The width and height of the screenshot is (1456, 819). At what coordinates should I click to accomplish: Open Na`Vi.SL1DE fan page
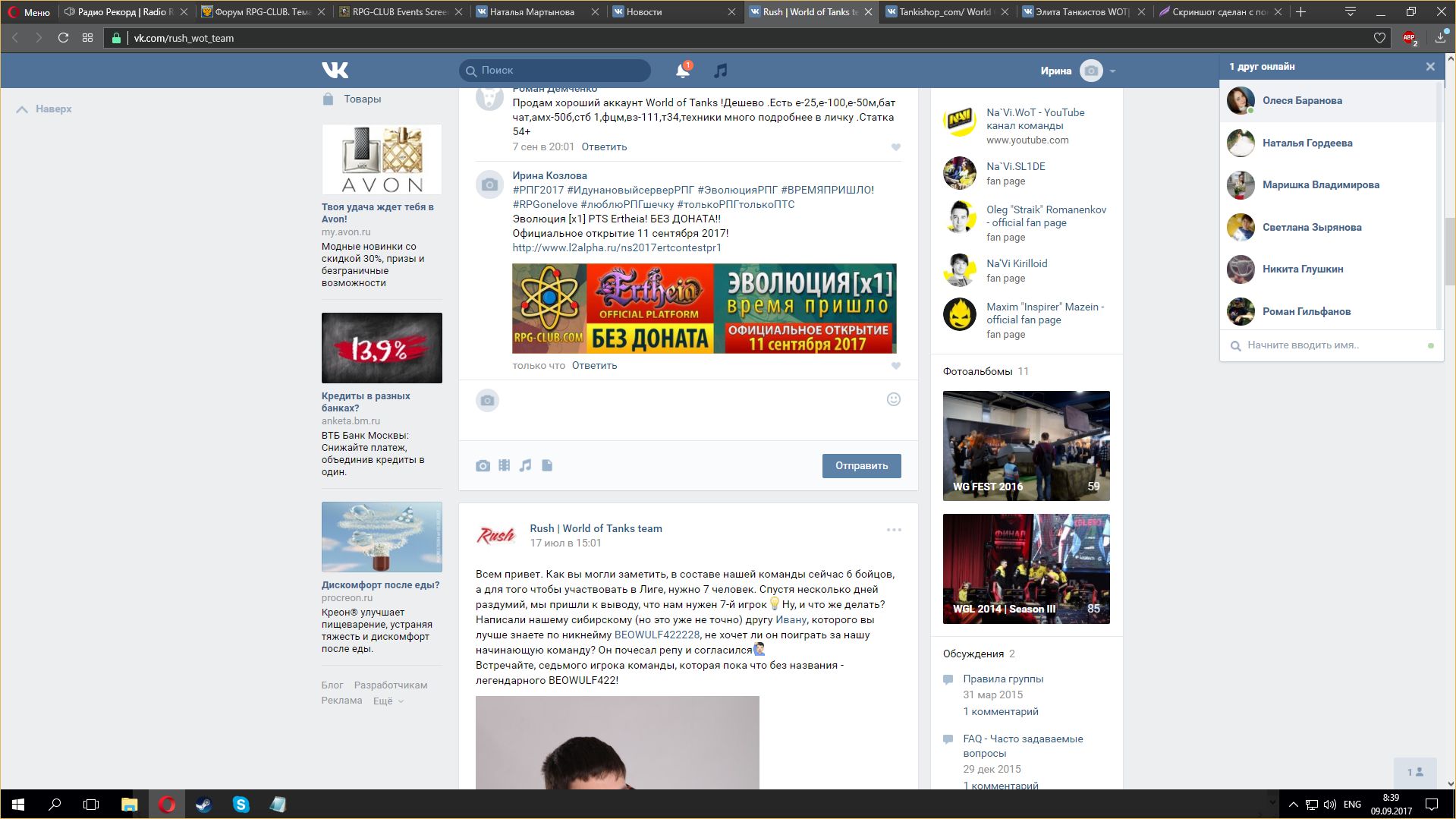tap(1015, 166)
